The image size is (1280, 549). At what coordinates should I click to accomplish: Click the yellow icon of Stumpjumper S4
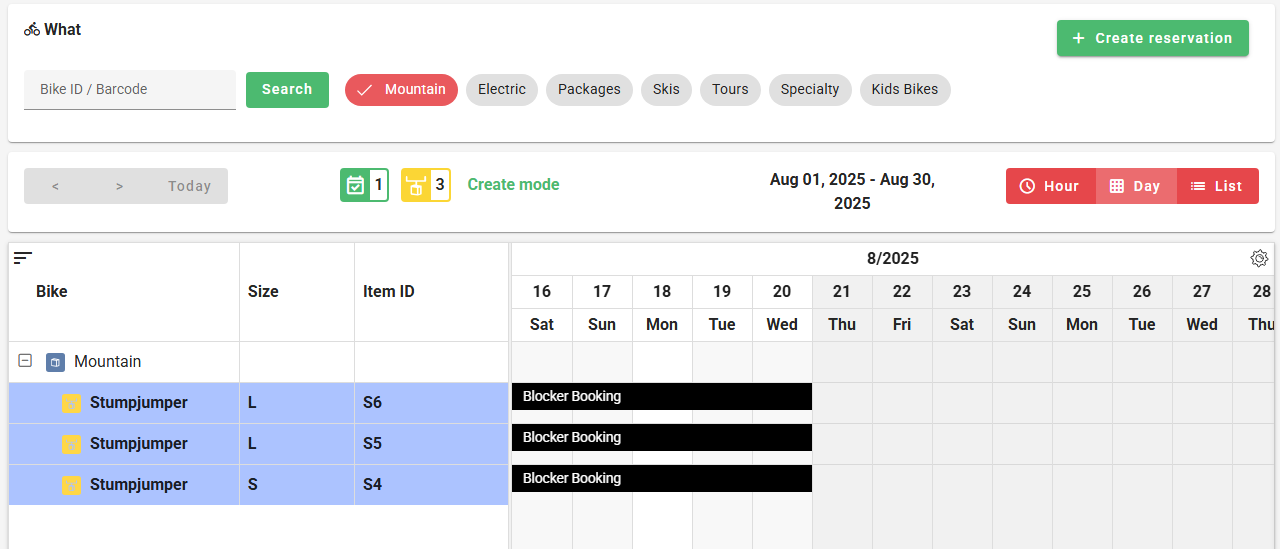click(71, 485)
